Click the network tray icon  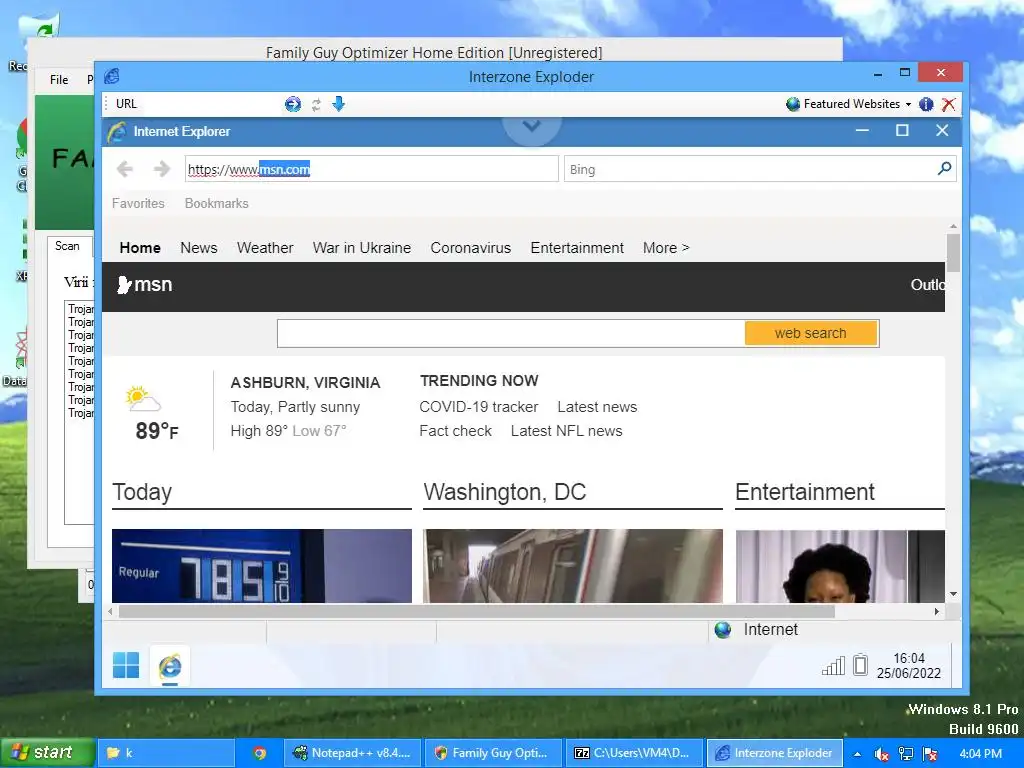point(906,754)
